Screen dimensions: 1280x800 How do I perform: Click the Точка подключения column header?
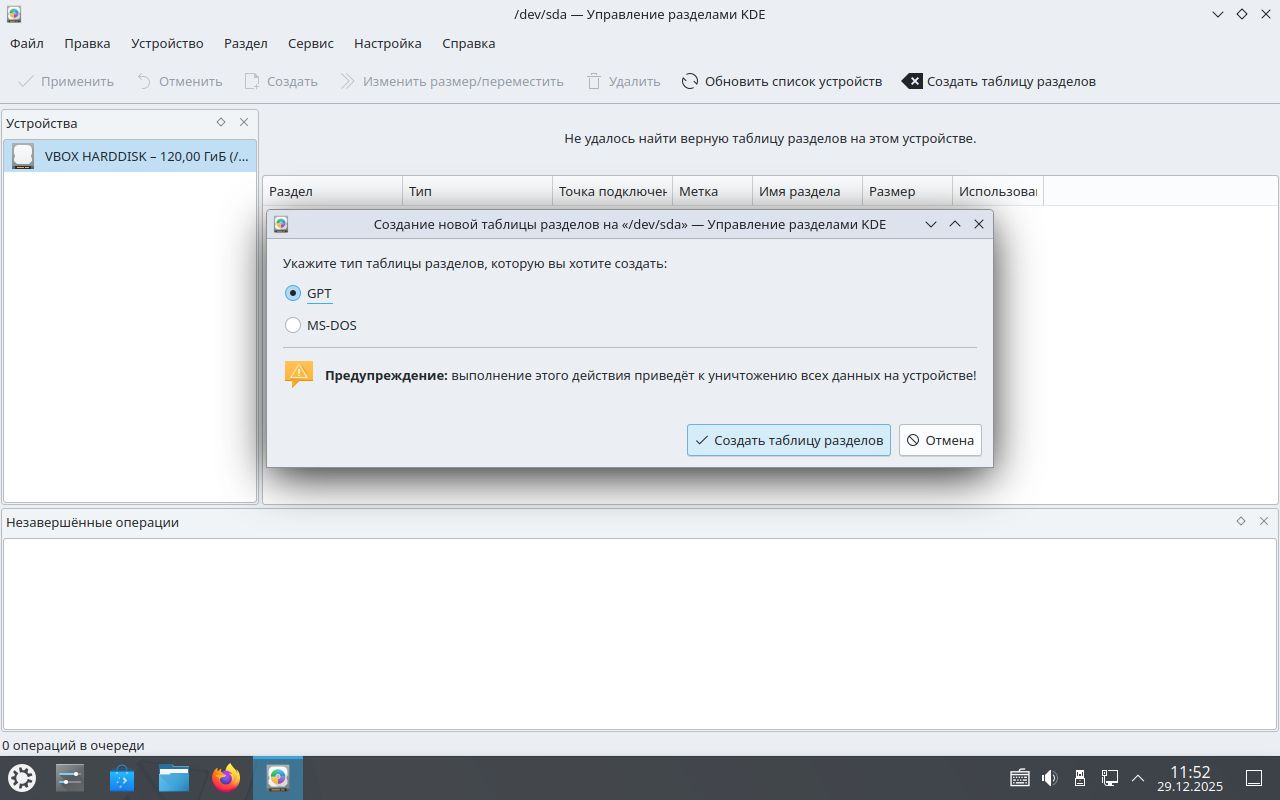click(x=612, y=191)
